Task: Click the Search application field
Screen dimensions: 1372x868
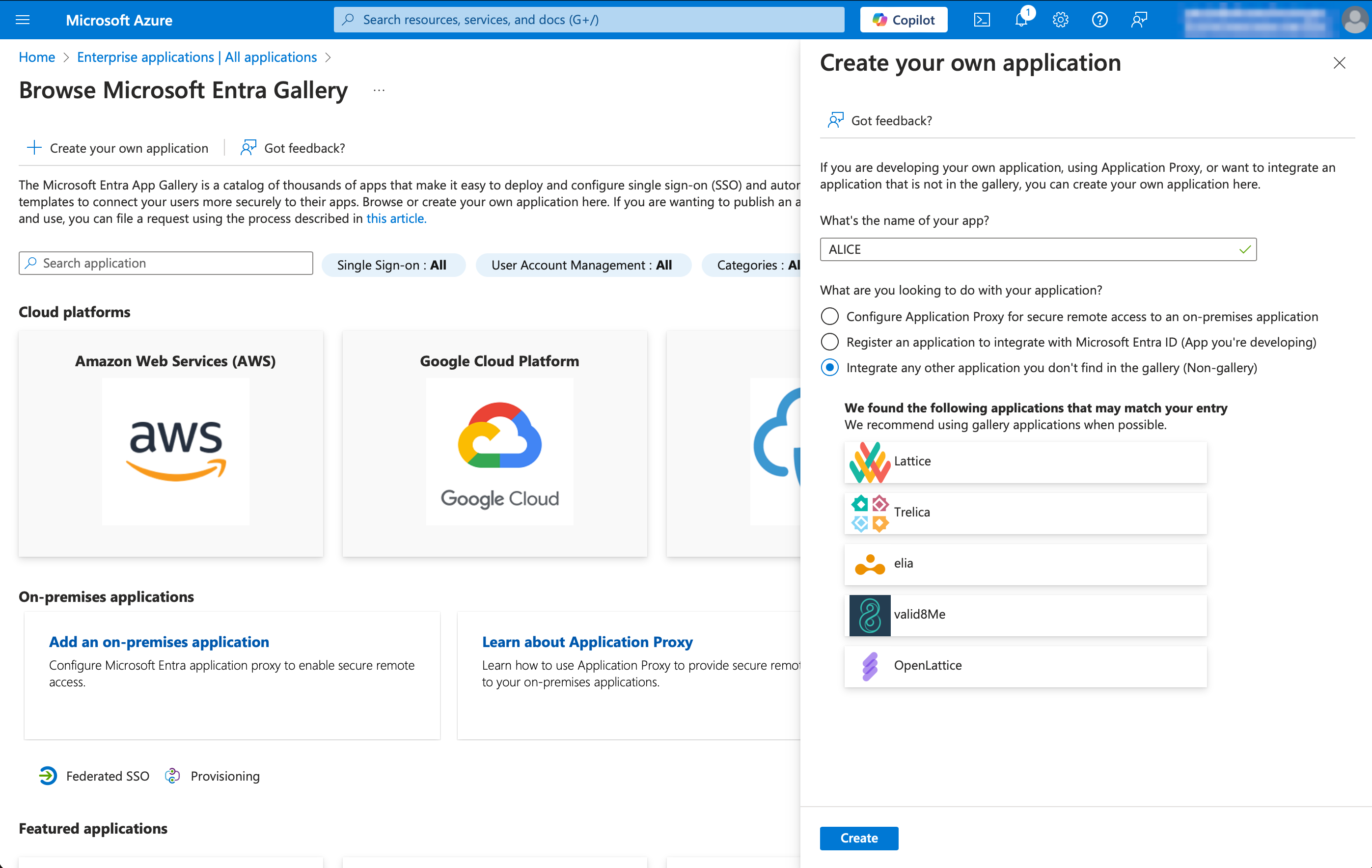Action: coord(166,263)
